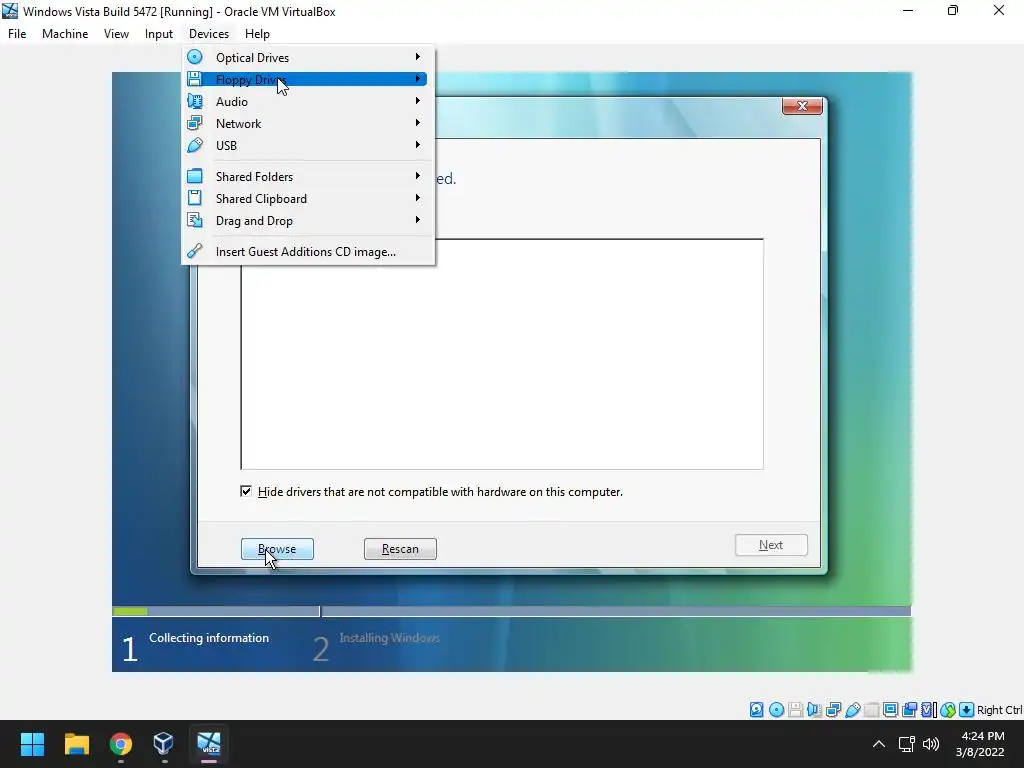
Task: Open the Help menu
Action: [257, 34]
